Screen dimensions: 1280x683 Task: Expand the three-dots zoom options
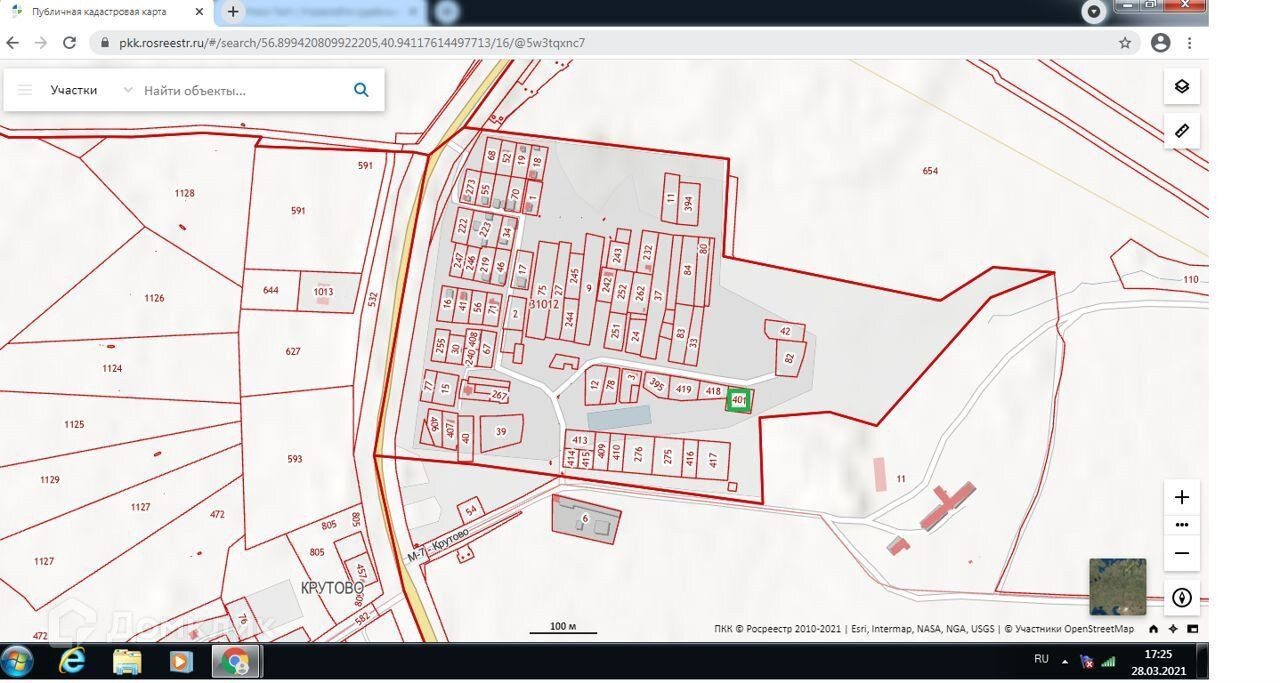[x=1181, y=525]
